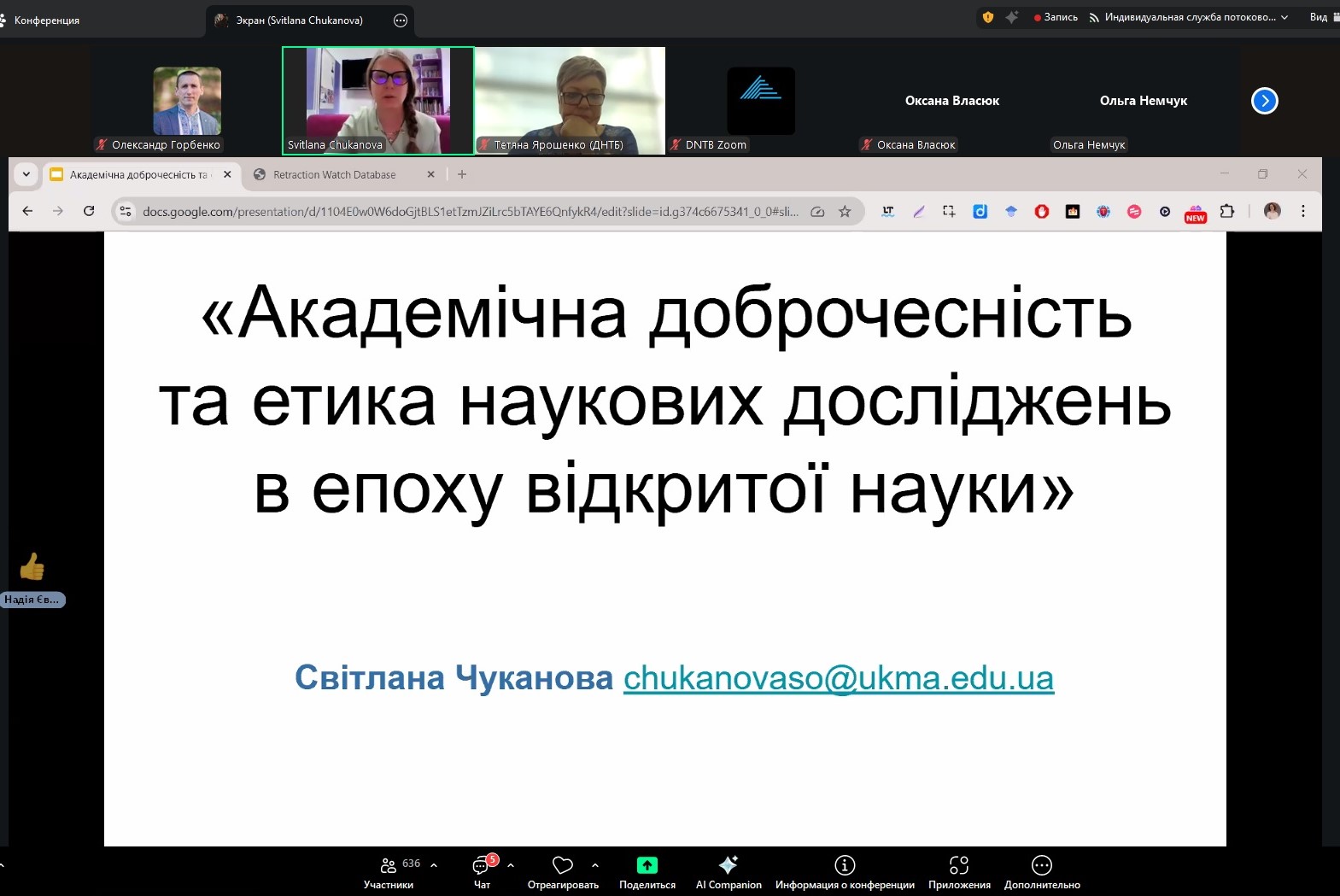Select Олександр Горбенко's video thumbnail
This screenshot has width=1340, height=896.
coord(187,101)
